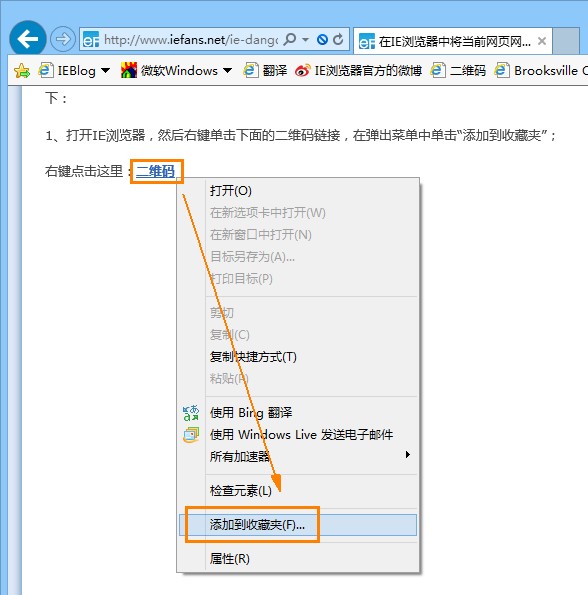Open the Brooksville favorites bar item
Screen dimensions: 588x595
pos(541,71)
